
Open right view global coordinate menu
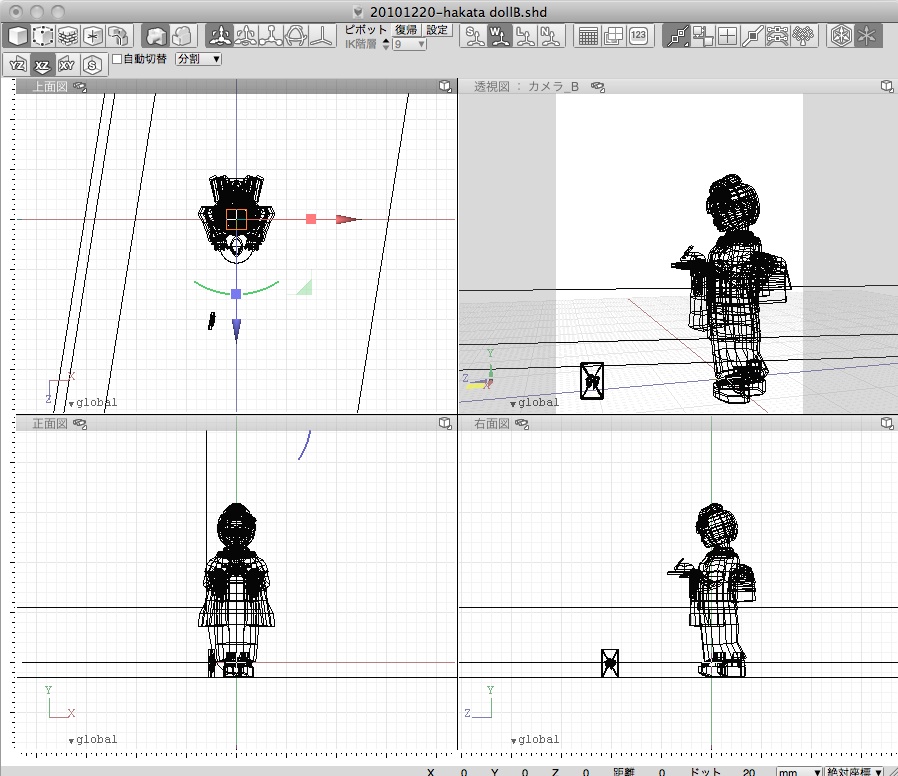click(x=534, y=739)
